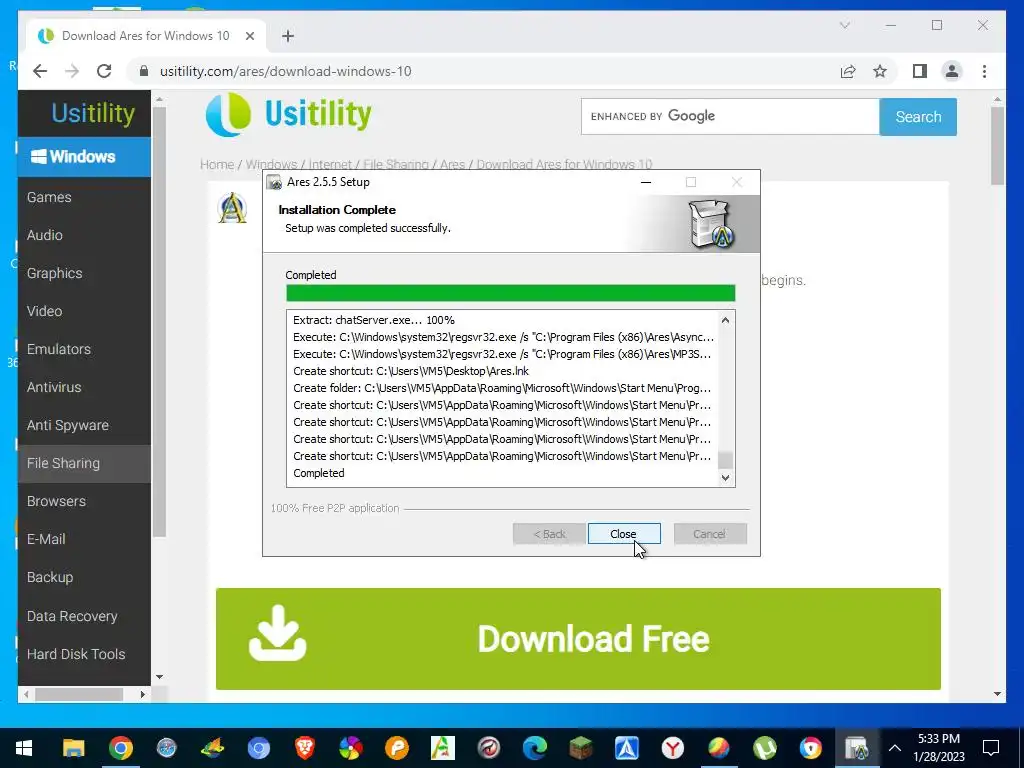The width and height of the screenshot is (1024, 768).
Task: Launch Brave browser from taskbar
Action: [x=304, y=748]
